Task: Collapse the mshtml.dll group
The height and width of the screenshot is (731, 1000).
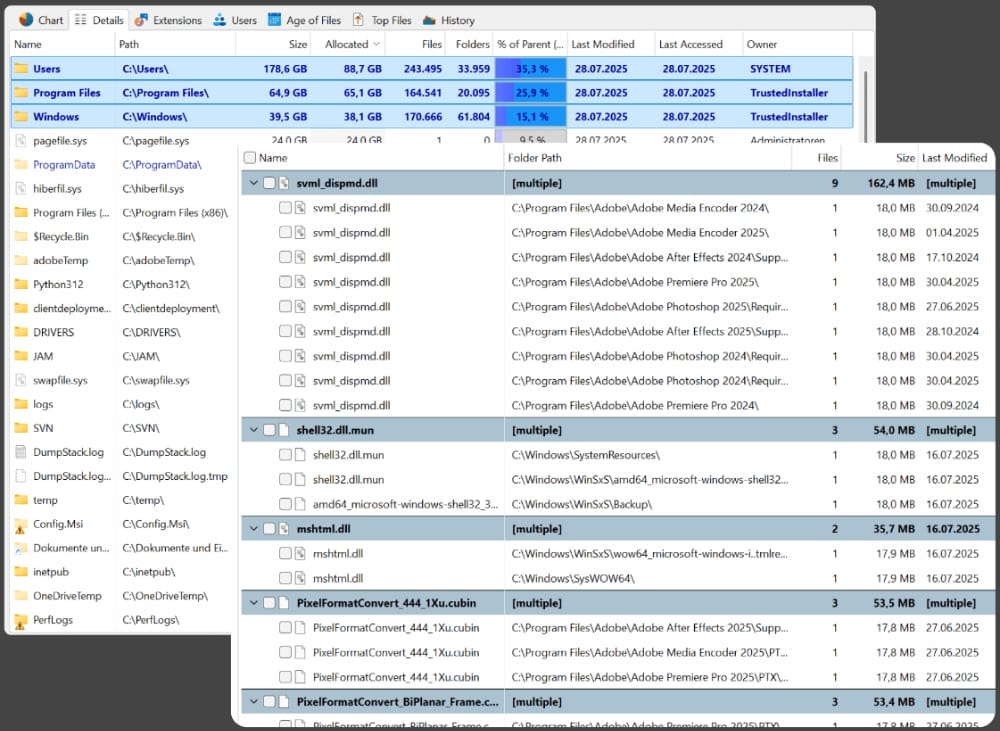Action: click(x=253, y=529)
